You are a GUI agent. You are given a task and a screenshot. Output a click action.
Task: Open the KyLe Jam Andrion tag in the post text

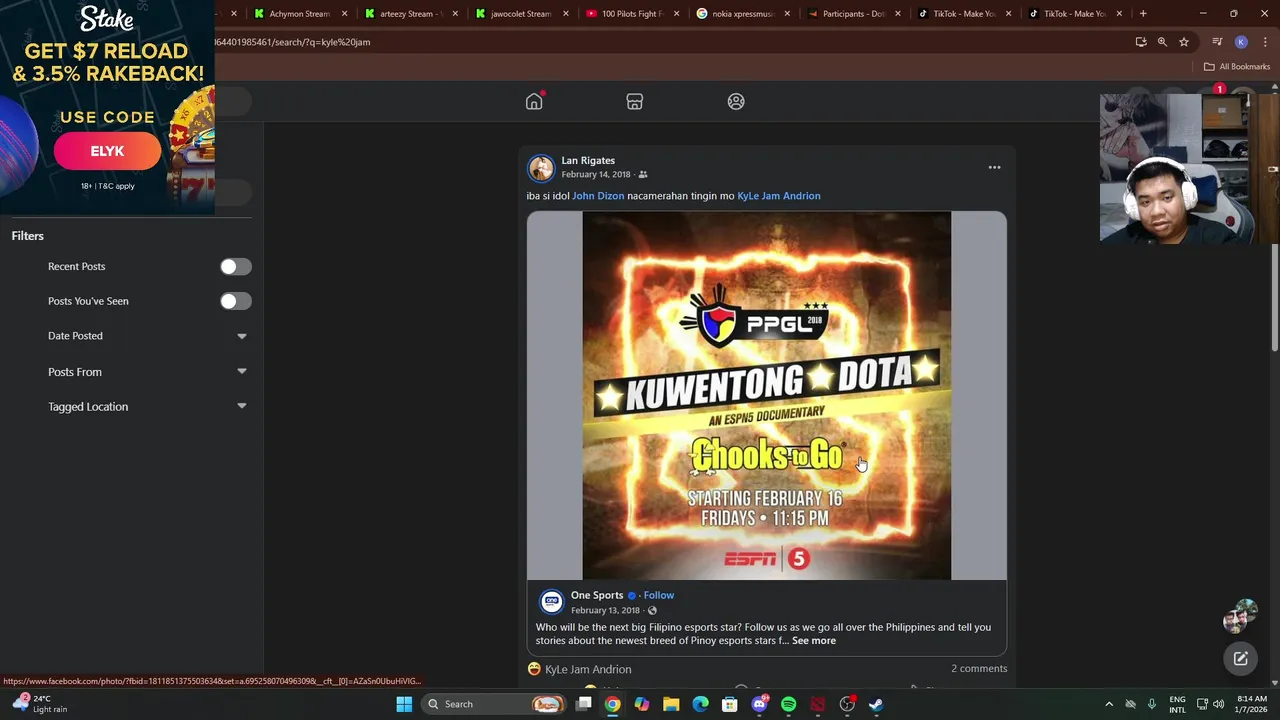tap(778, 196)
